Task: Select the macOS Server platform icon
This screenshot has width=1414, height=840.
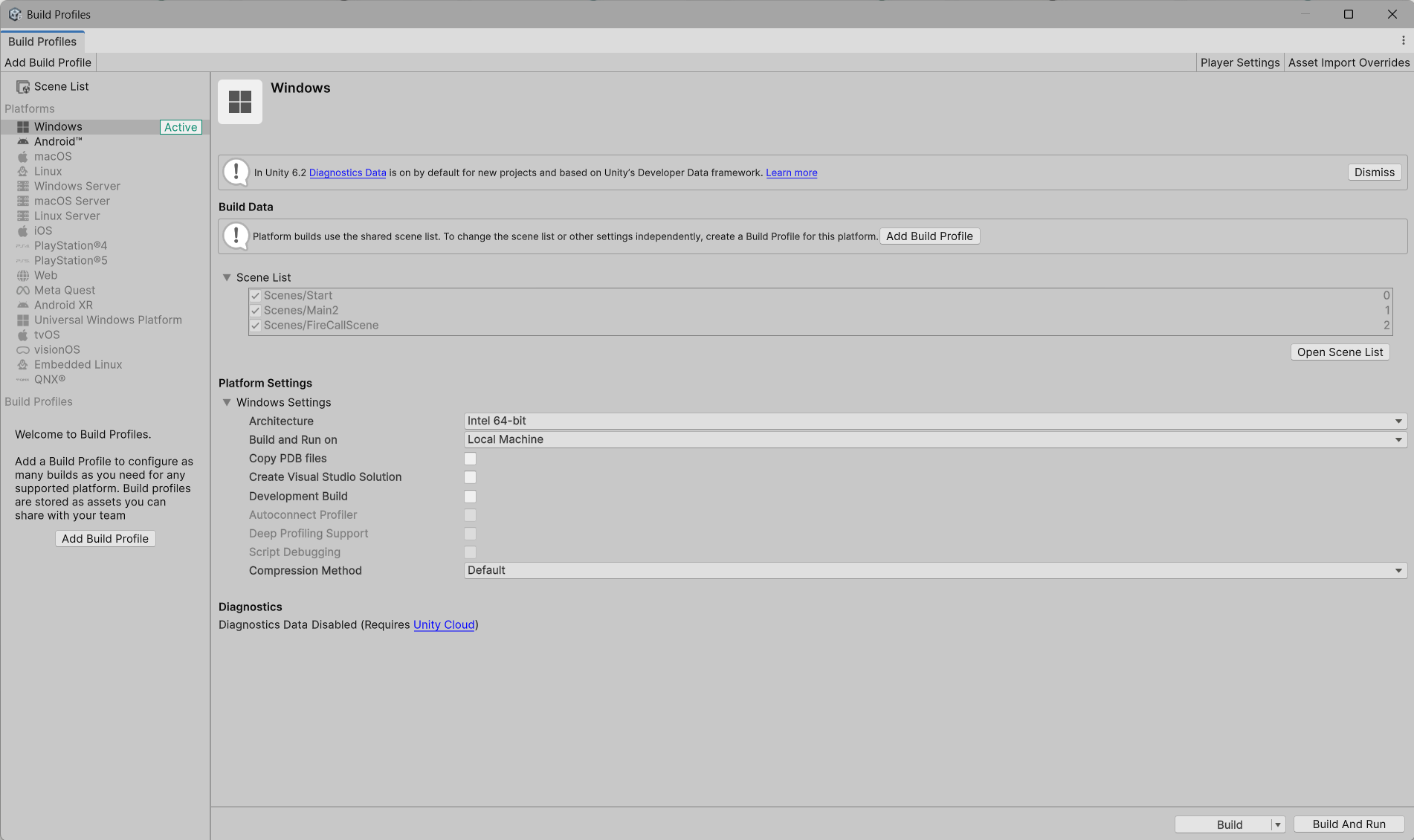Action: pyautogui.click(x=23, y=201)
